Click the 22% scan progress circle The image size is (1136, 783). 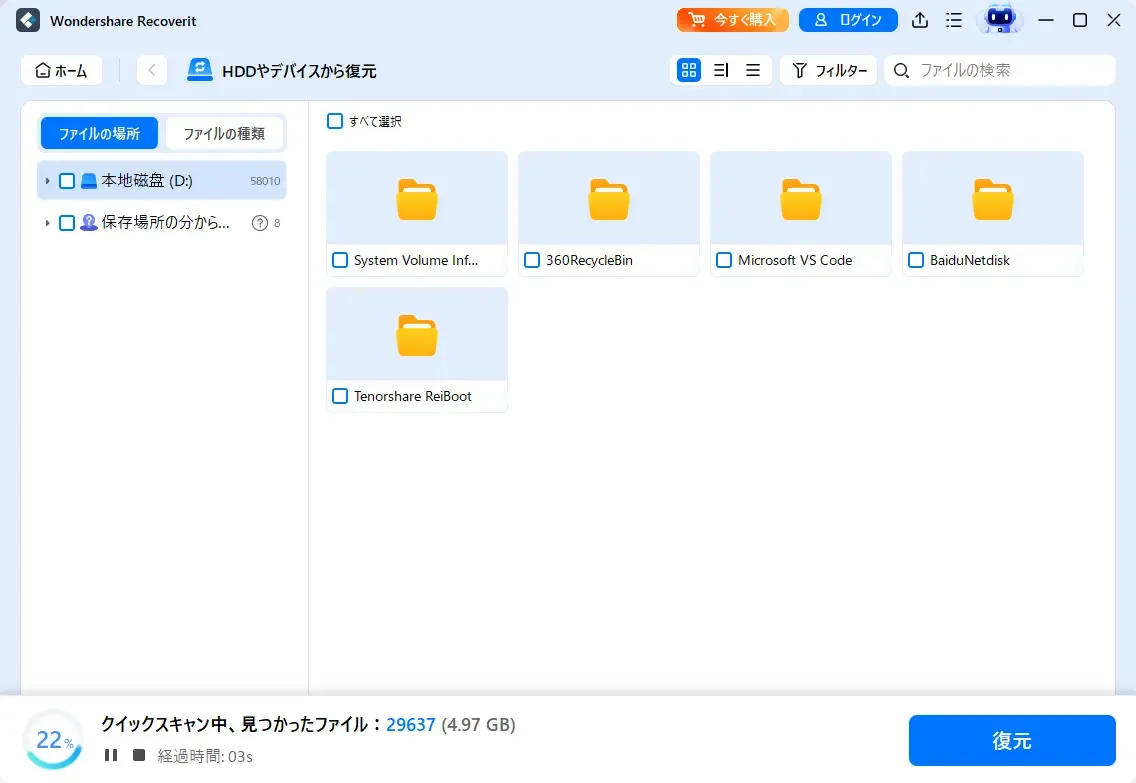(54, 740)
